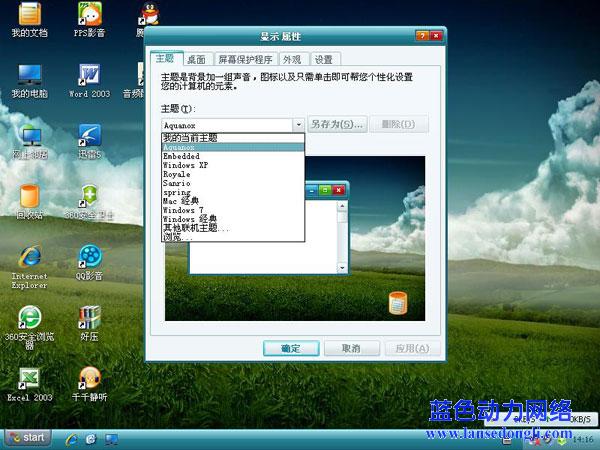600x450 pixels.
Task: Click preview window scrollbar up arrow
Action: (x=342, y=206)
